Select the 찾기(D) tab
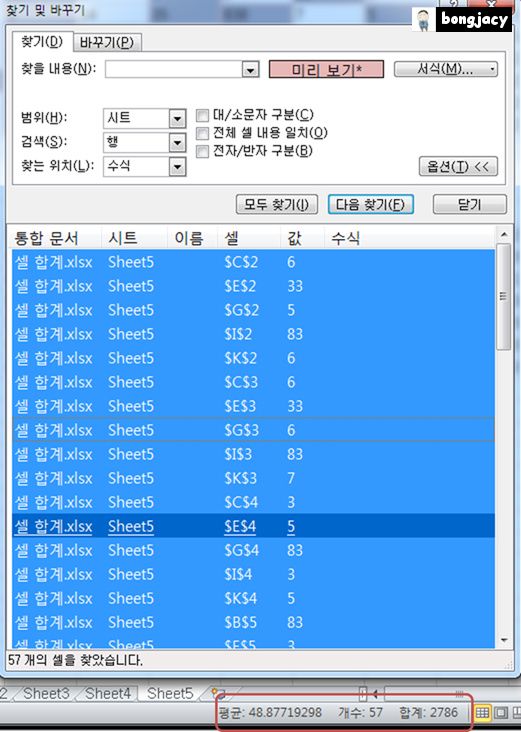 42,42
